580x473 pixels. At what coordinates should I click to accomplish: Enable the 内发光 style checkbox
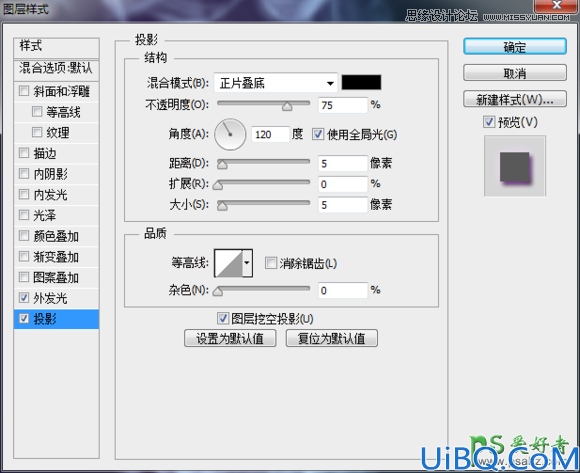coord(24,194)
